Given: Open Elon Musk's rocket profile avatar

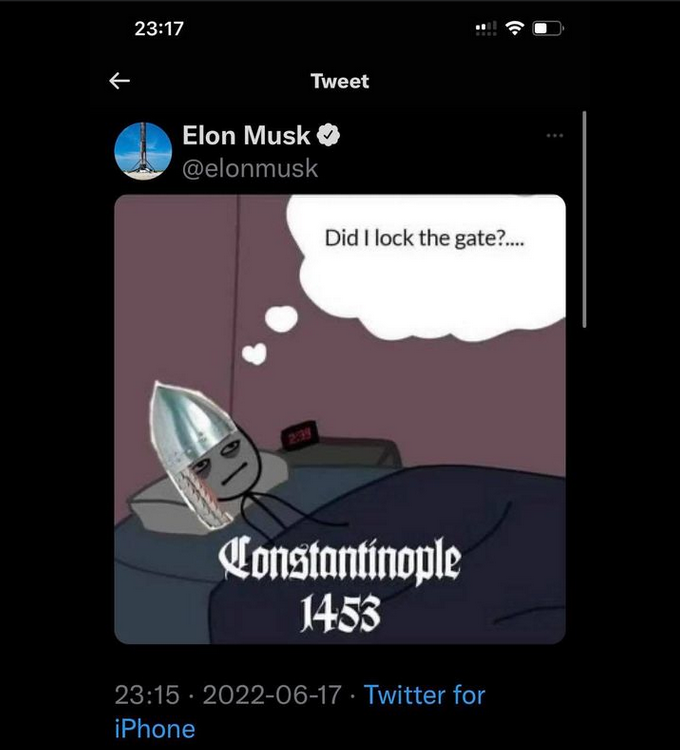Looking at the screenshot, I should click(143, 151).
